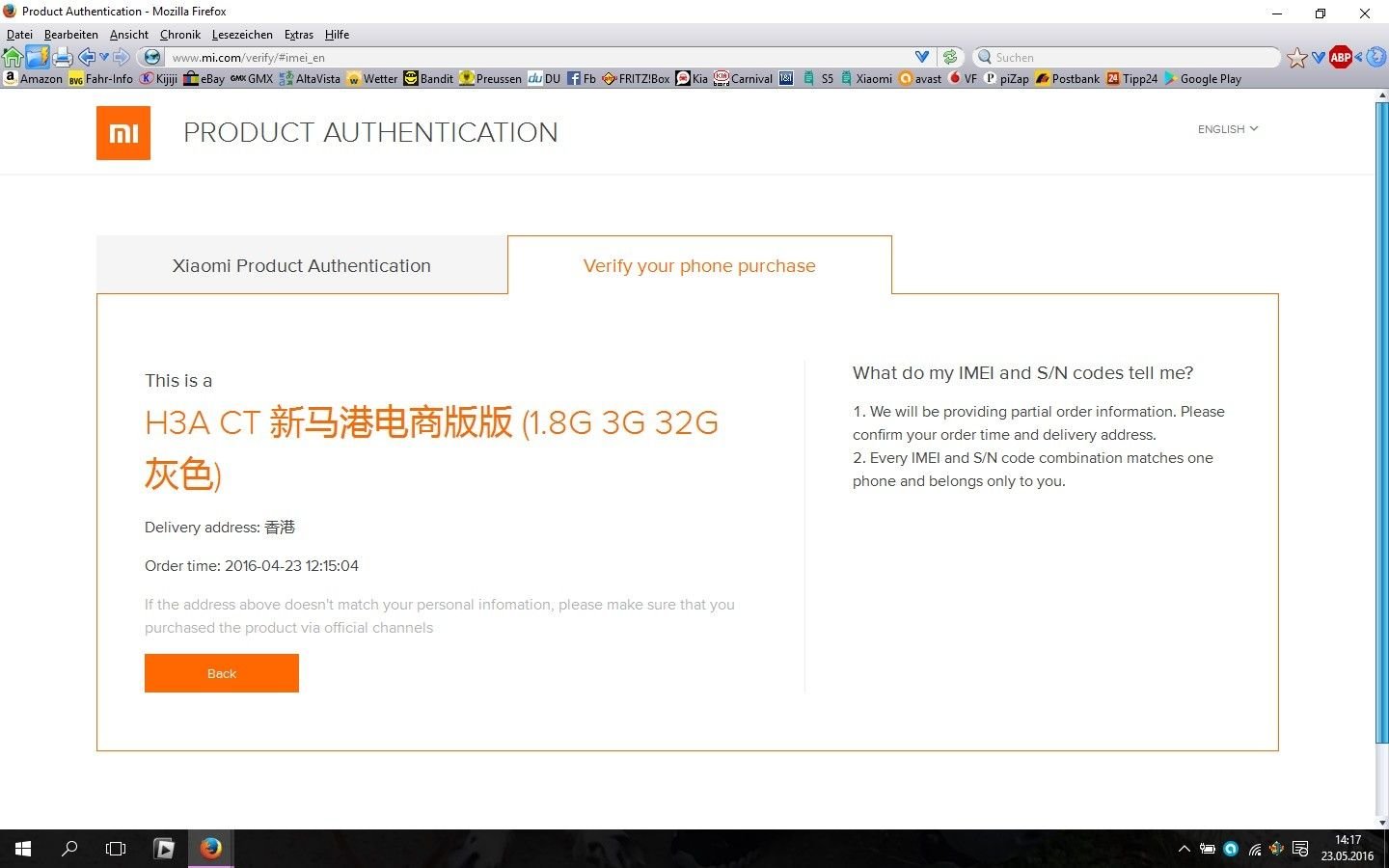Open the FRITZ!Box bookmark
The height and width of the screenshot is (868, 1389).
tap(636, 78)
